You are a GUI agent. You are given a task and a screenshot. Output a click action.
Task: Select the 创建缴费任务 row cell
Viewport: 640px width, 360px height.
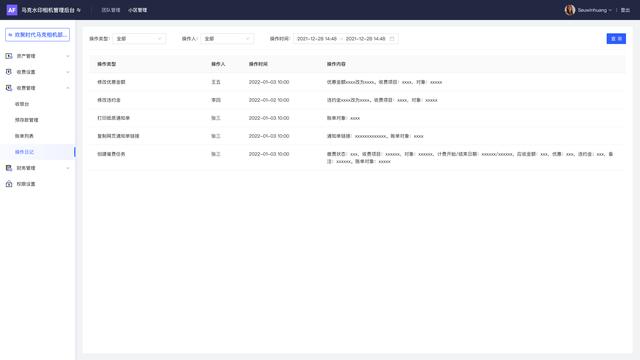point(111,154)
